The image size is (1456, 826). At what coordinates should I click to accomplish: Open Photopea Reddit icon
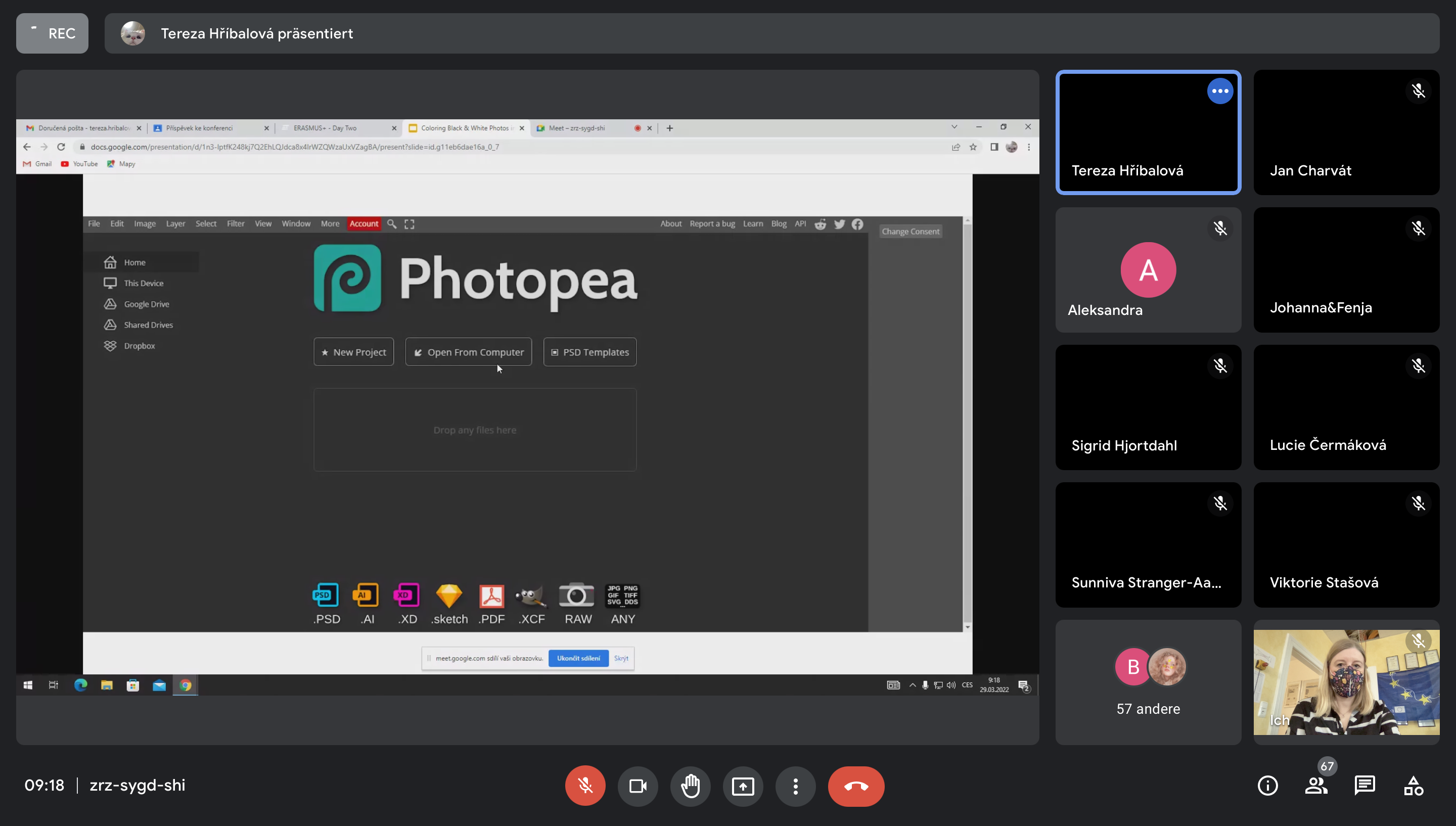coord(820,224)
